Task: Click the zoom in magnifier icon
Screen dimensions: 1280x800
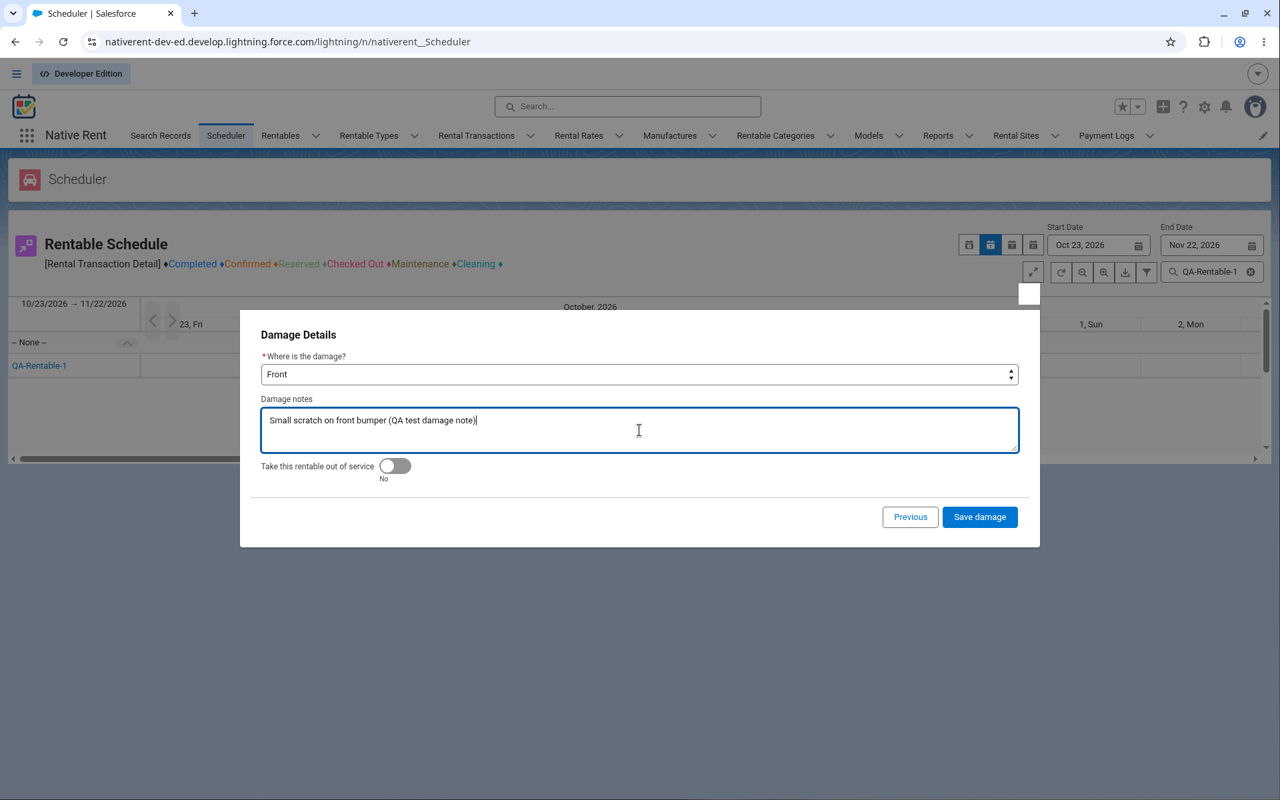Action: pos(1104,272)
